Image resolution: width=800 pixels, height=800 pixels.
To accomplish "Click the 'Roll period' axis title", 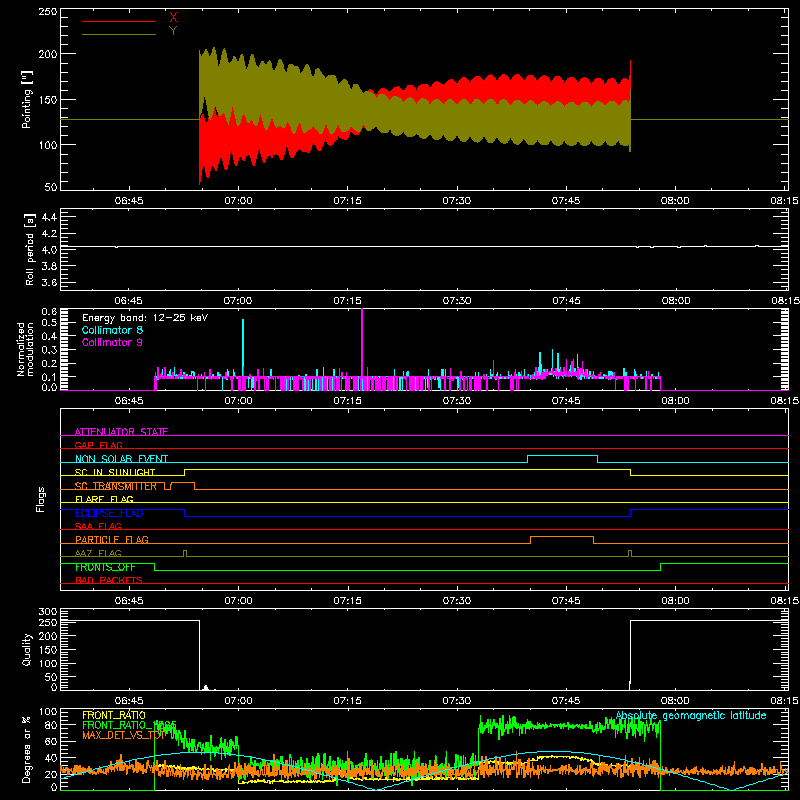I will coord(29,249).
